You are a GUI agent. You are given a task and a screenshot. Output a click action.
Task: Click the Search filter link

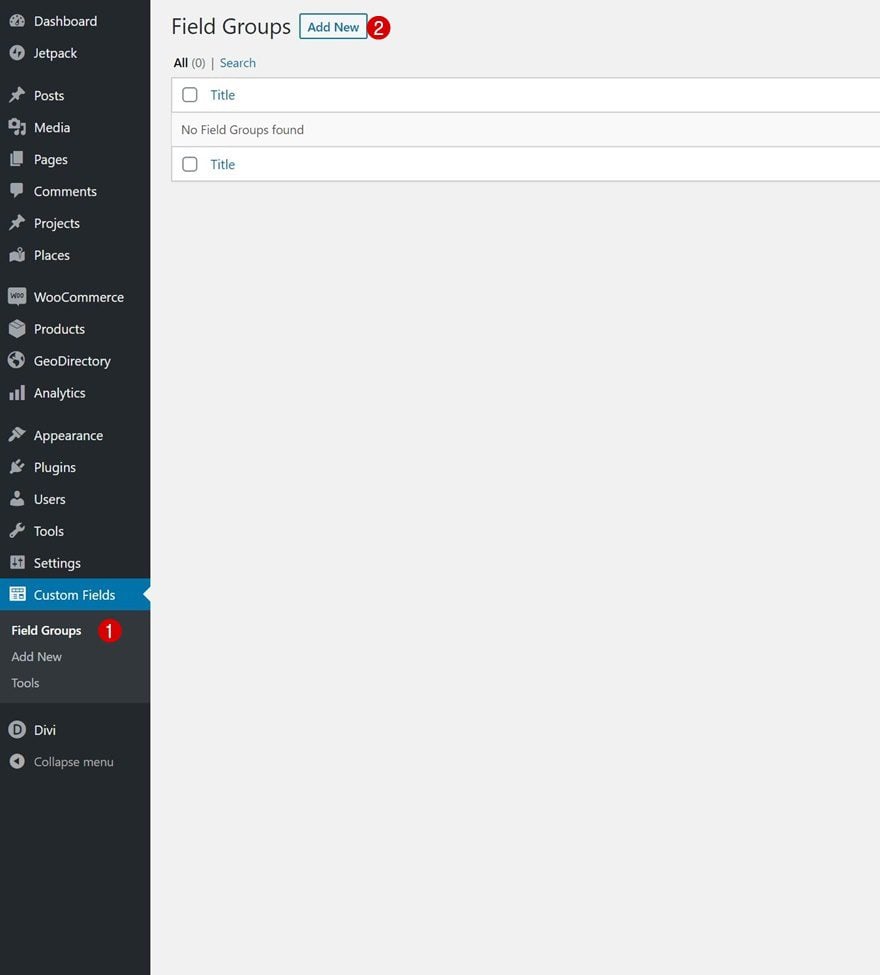238,63
